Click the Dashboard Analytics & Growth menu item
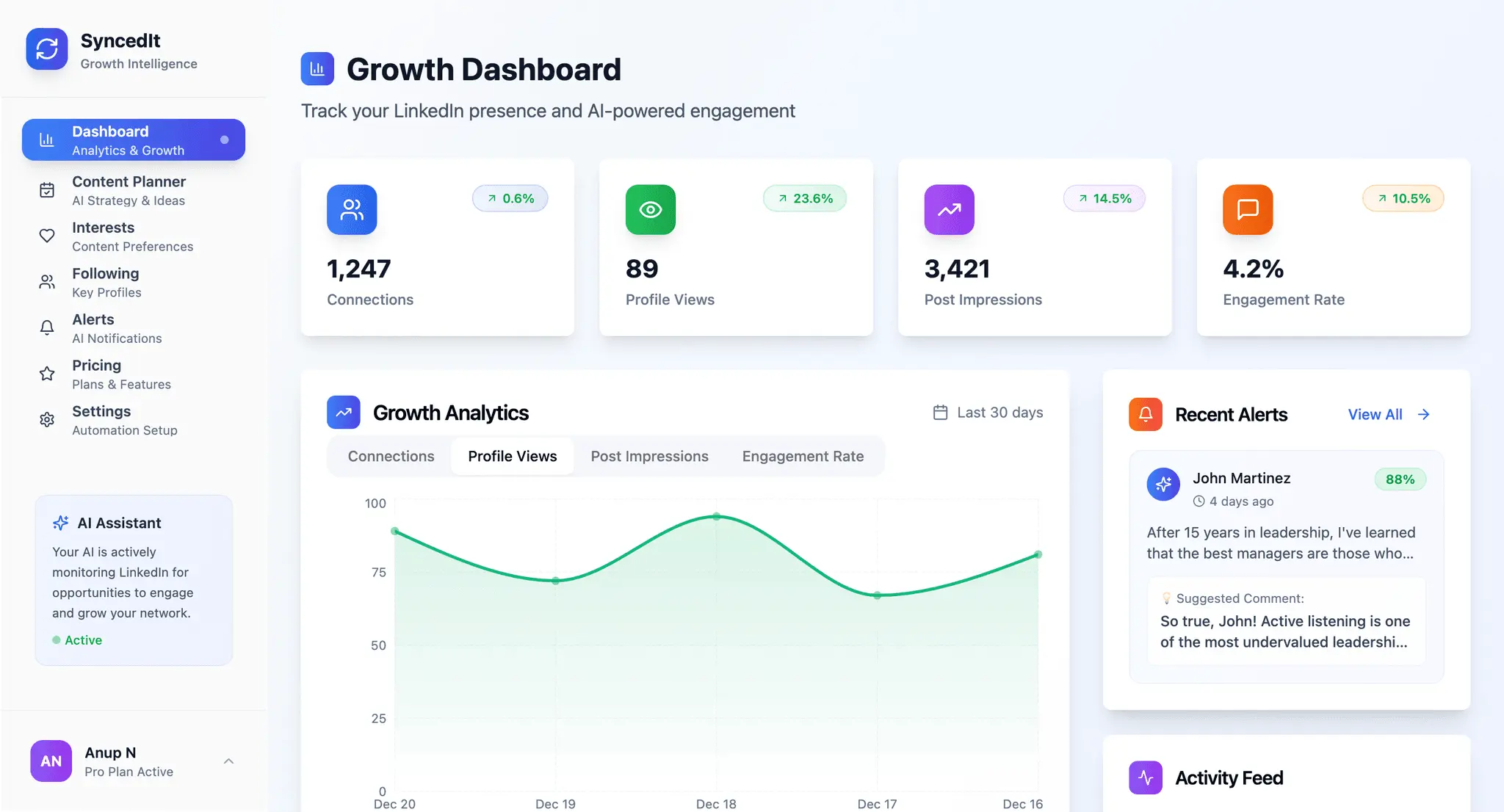 (134, 139)
